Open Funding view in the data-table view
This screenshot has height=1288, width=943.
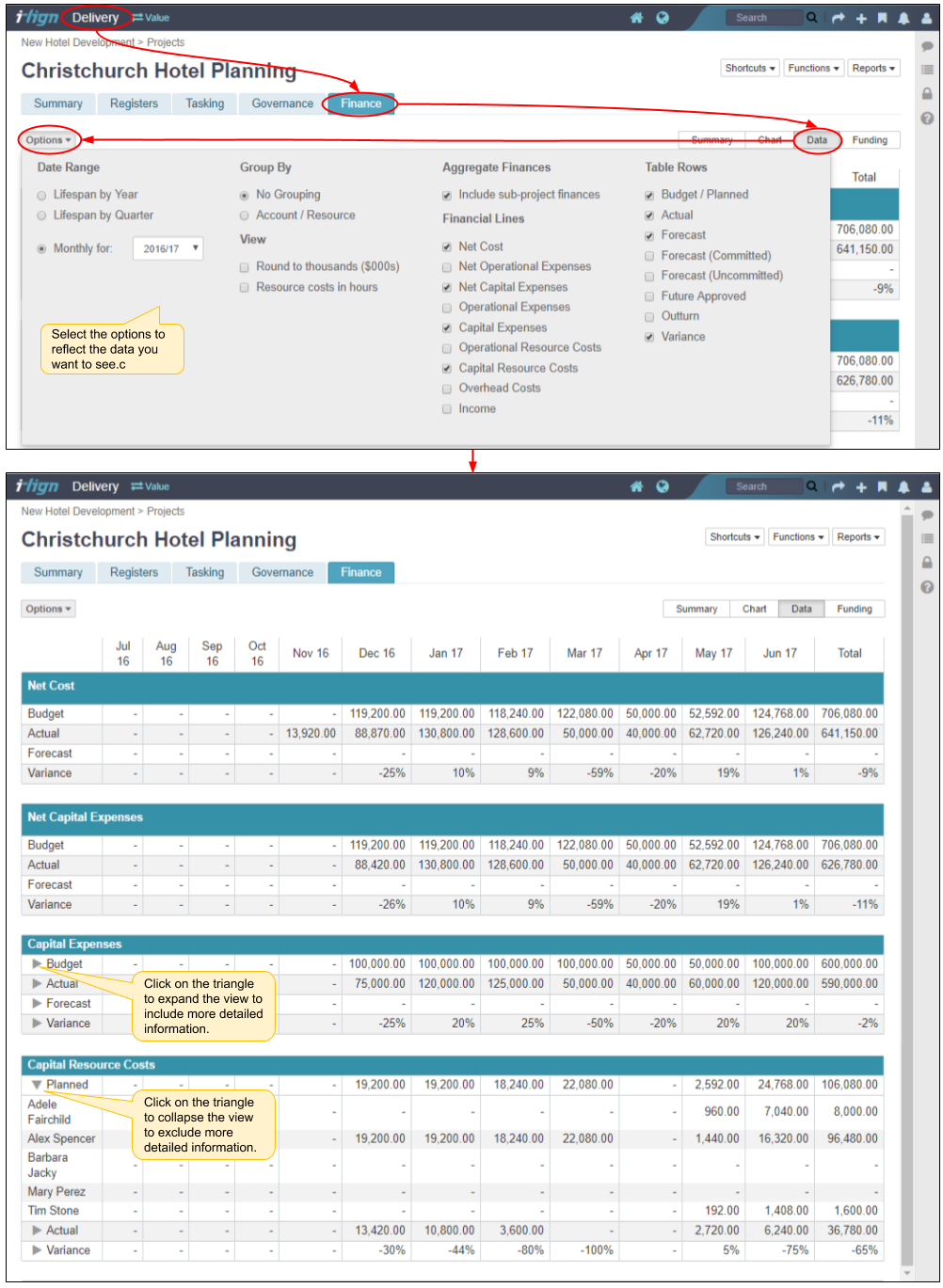(x=855, y=609)
